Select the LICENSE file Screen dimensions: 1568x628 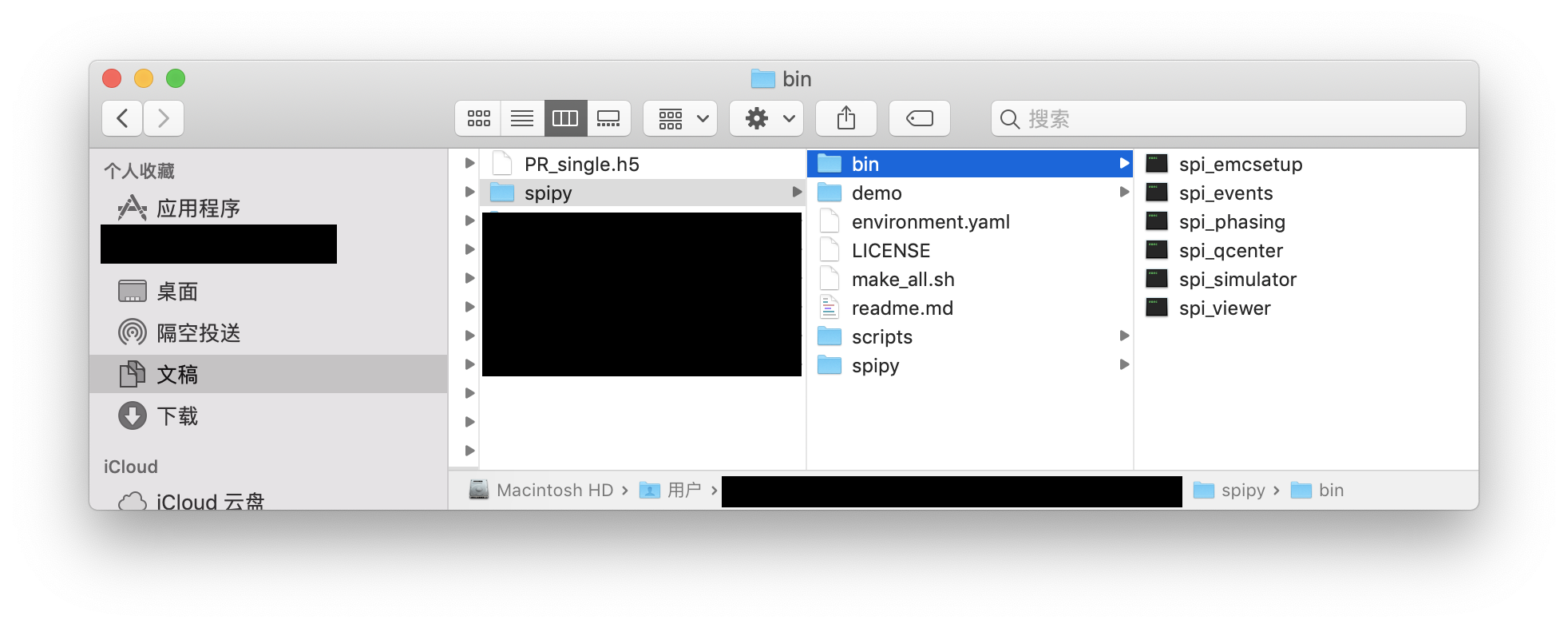(969, 250)
